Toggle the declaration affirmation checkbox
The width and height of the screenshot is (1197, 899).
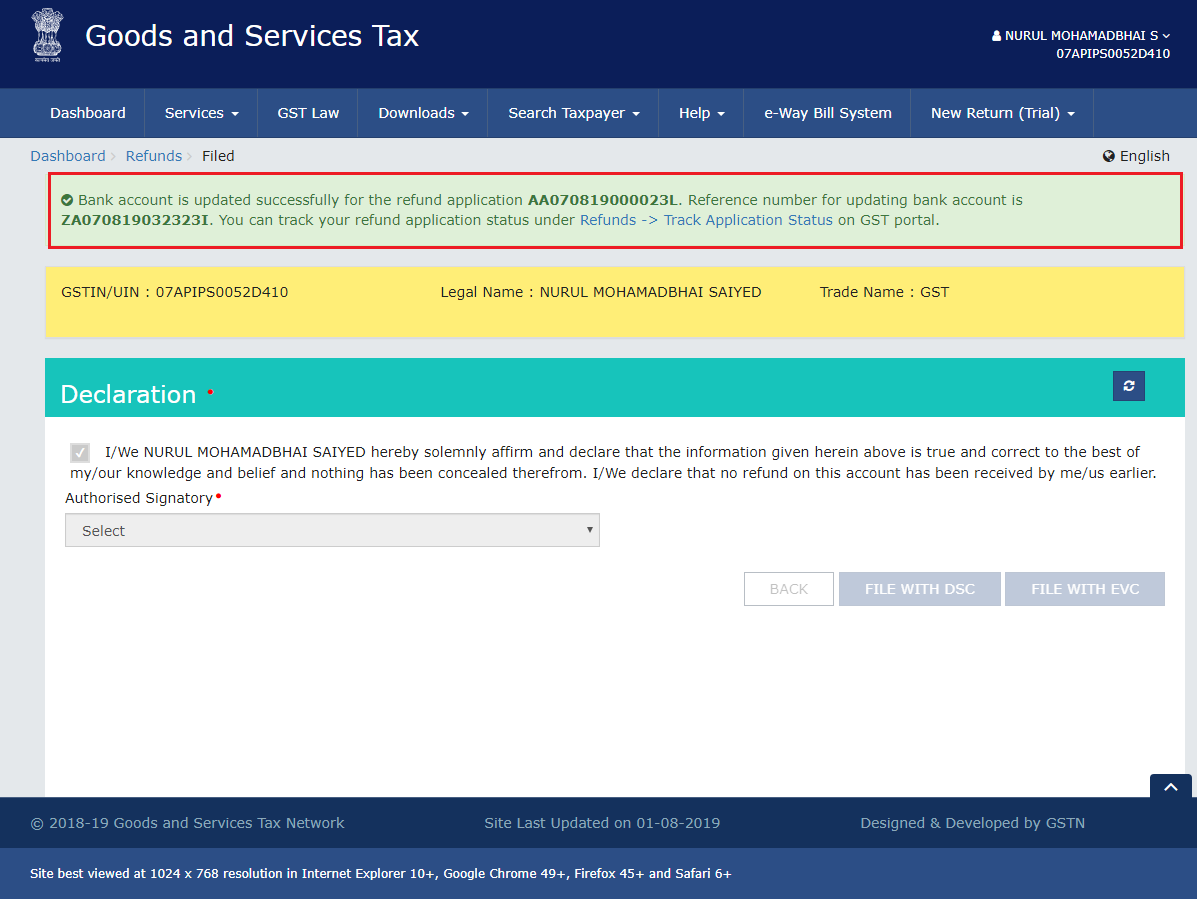click(80, 453)
